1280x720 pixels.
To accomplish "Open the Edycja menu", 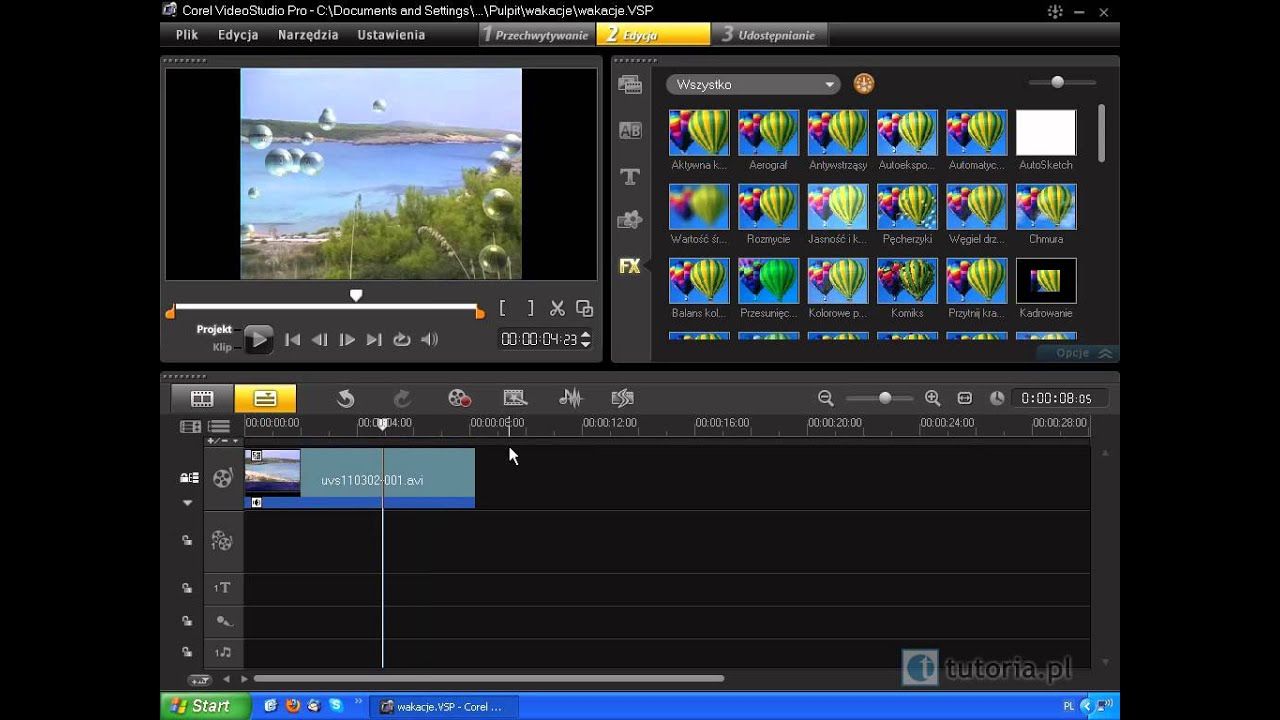I will pyautogui.click(x=238, y=34).
